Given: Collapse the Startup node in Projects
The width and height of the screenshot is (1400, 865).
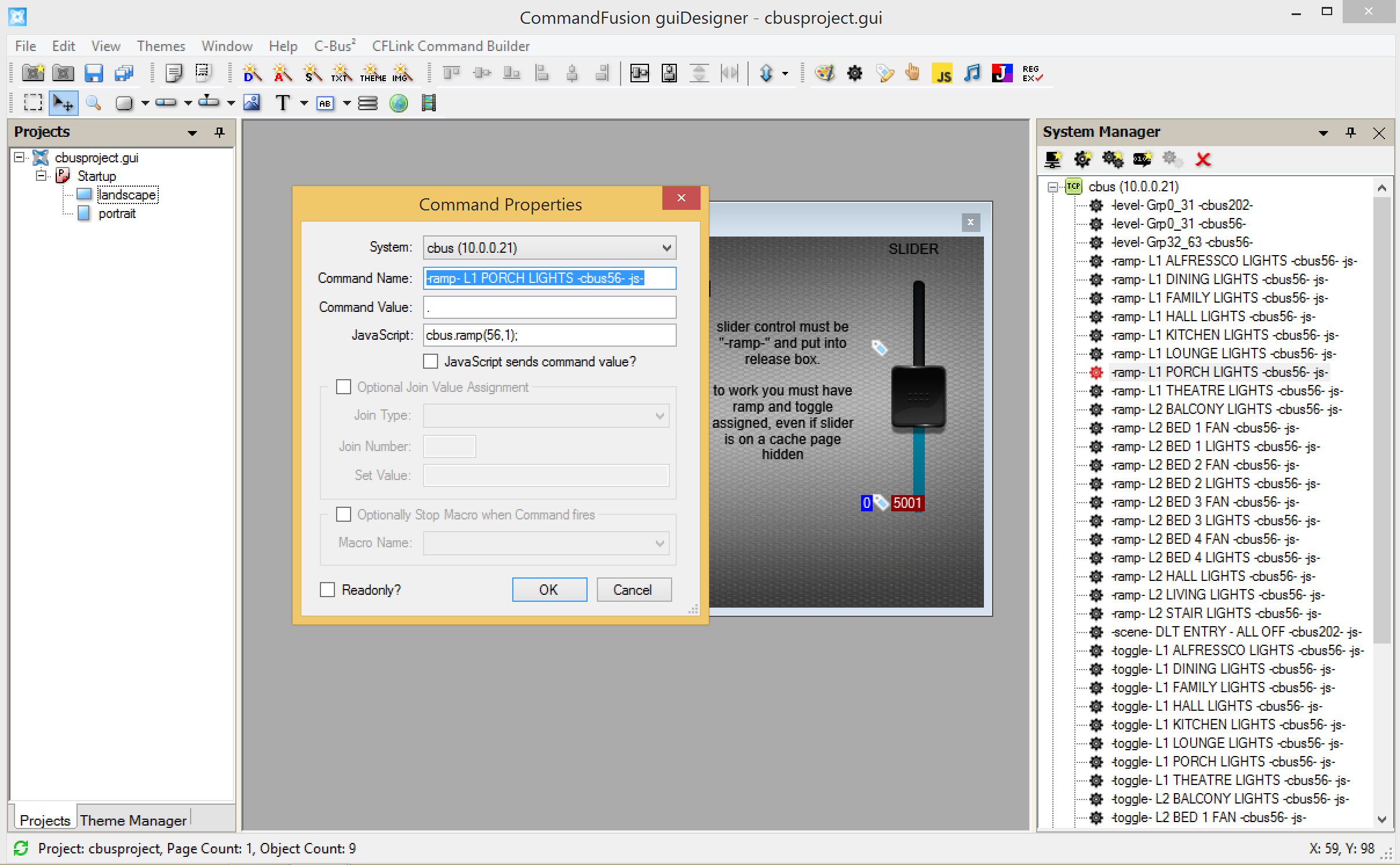Looking at the screenshot, I should [41, 176].
